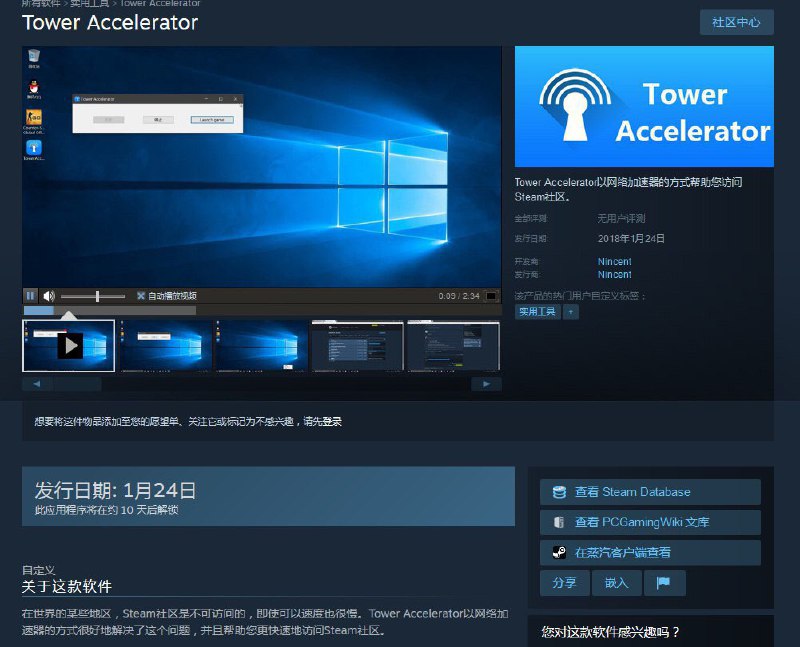
Task: Pause the trailer video
Action: 30,296
